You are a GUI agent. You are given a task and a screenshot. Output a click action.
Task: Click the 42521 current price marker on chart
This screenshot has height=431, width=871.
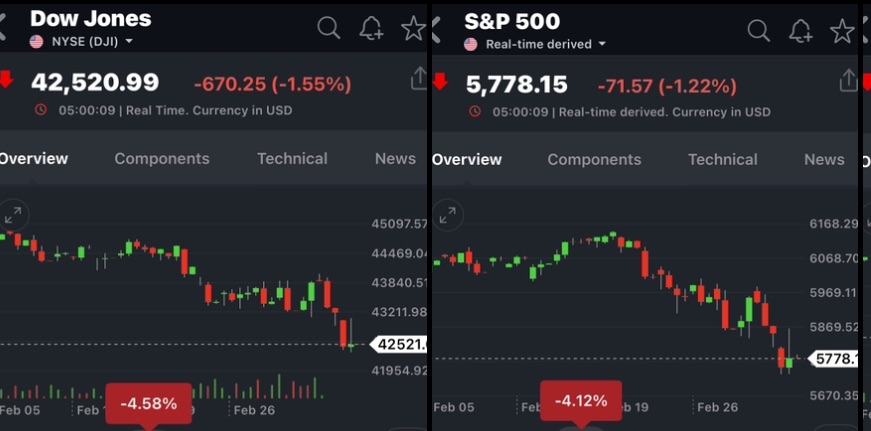[x=399, y=345]
